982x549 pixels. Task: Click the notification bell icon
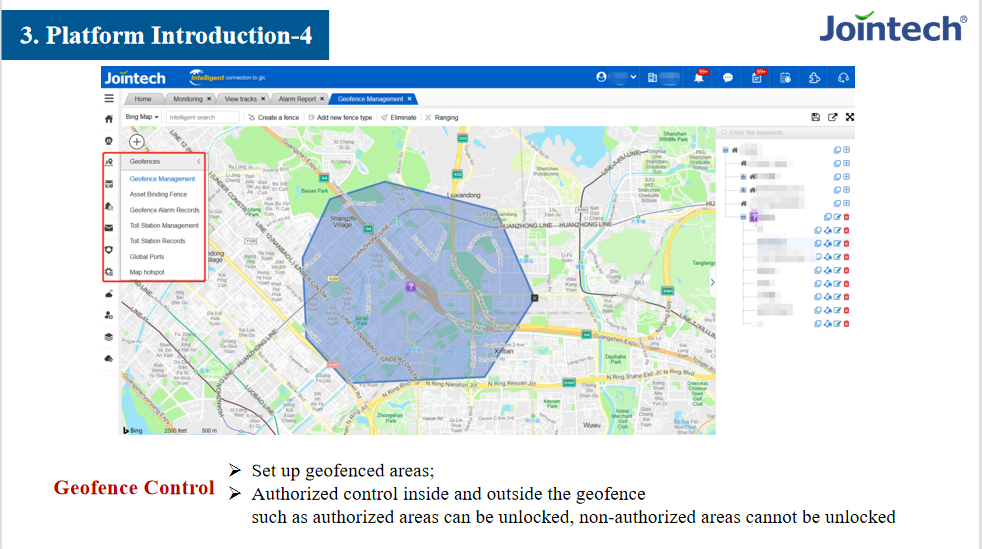699,78
